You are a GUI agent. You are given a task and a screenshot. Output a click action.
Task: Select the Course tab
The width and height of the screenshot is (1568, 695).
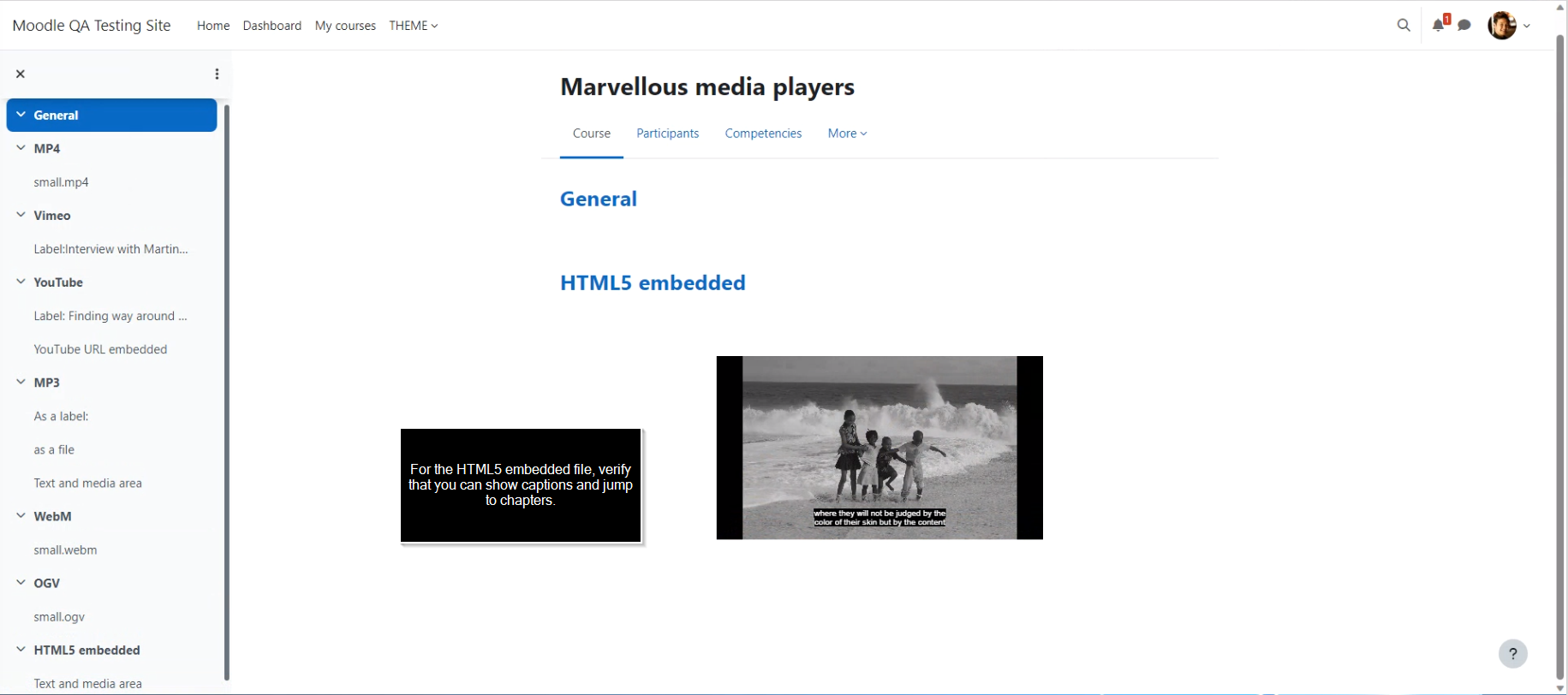click(592, 134)
